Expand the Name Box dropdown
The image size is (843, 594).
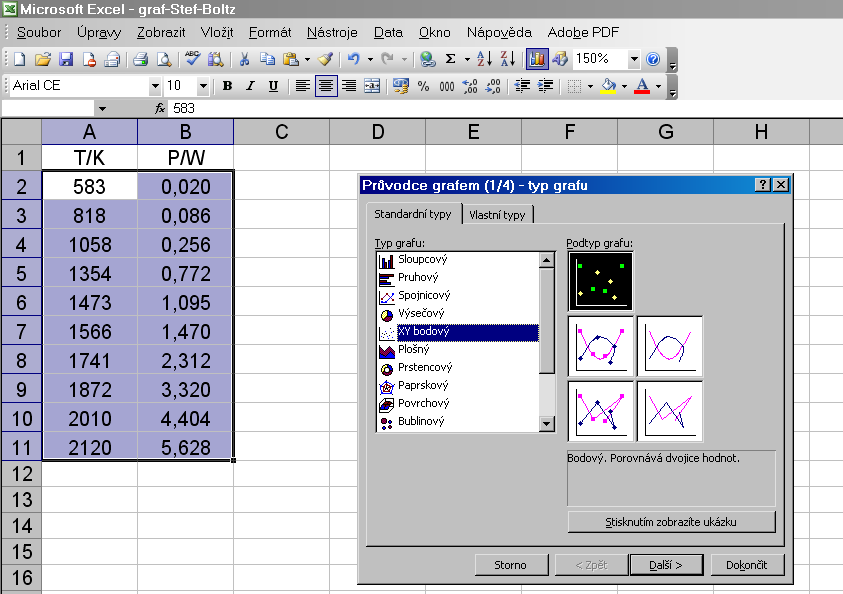click(102, 109)
